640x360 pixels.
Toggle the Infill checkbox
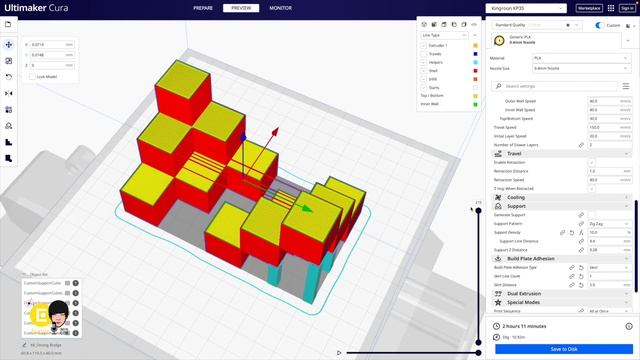click(x=424, y=79)
